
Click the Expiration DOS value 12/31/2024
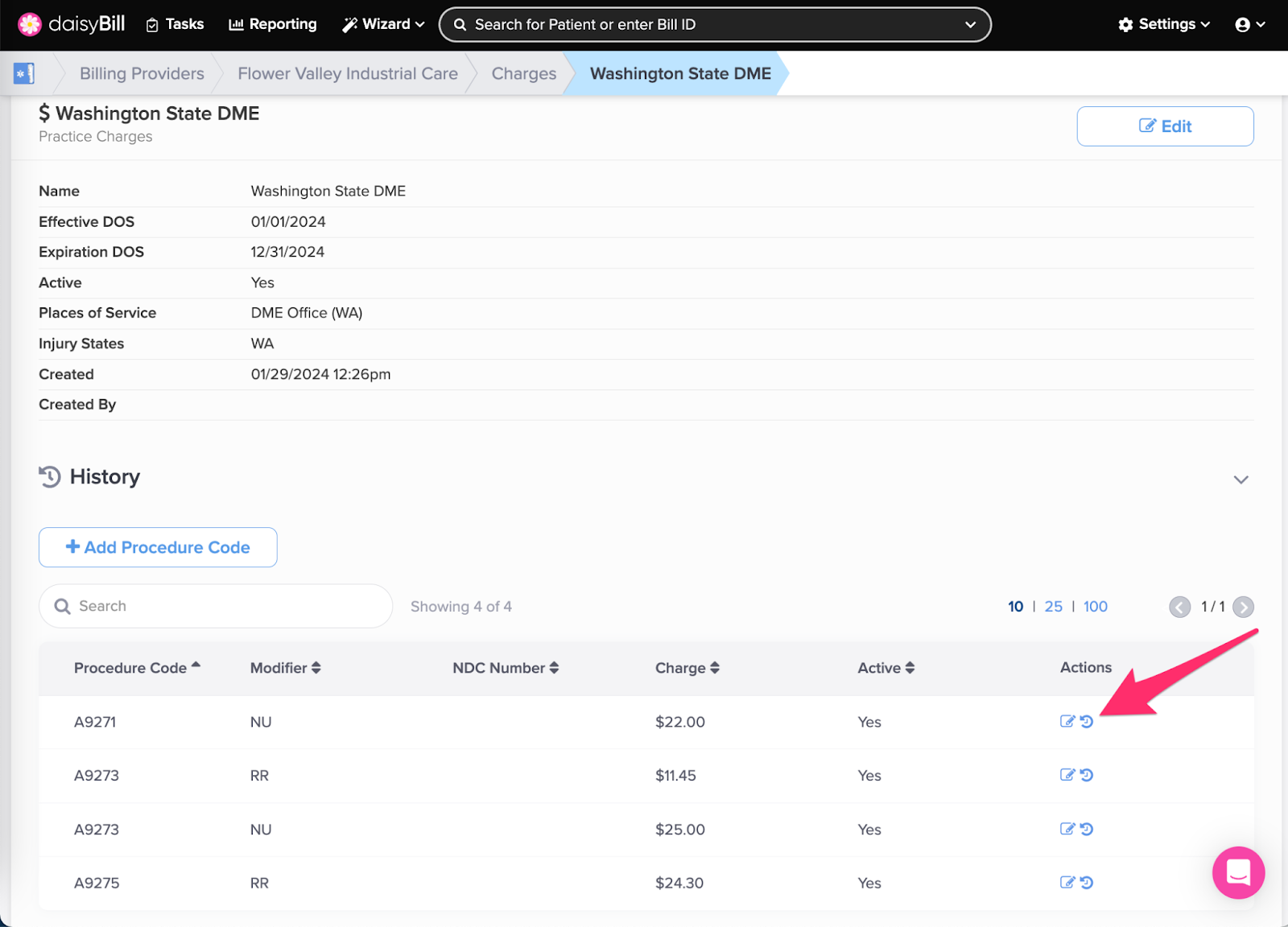[x=287, y=252]
